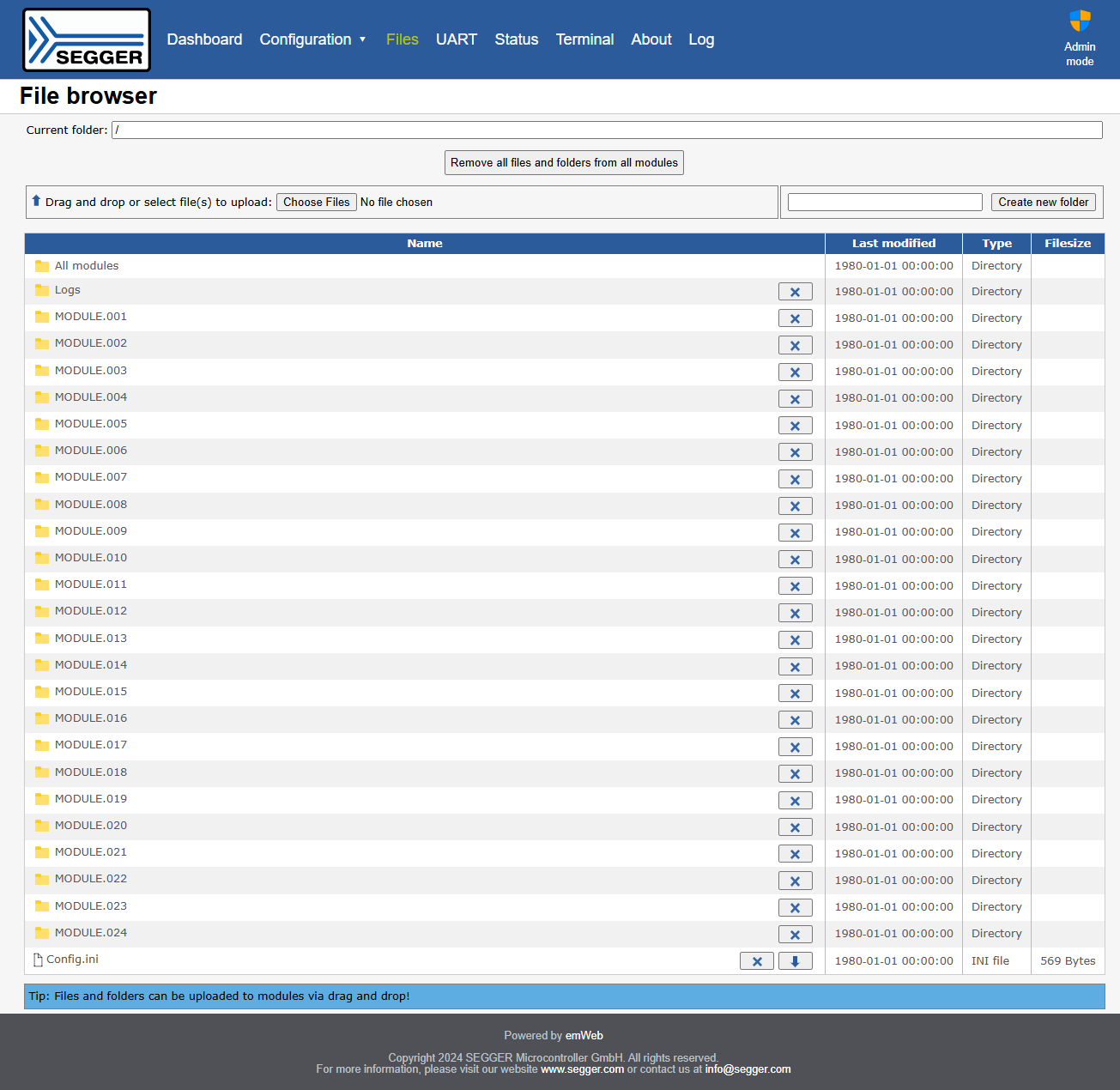
Task: Open the www.segger.com website link
Action: (x=582, y=1069)
